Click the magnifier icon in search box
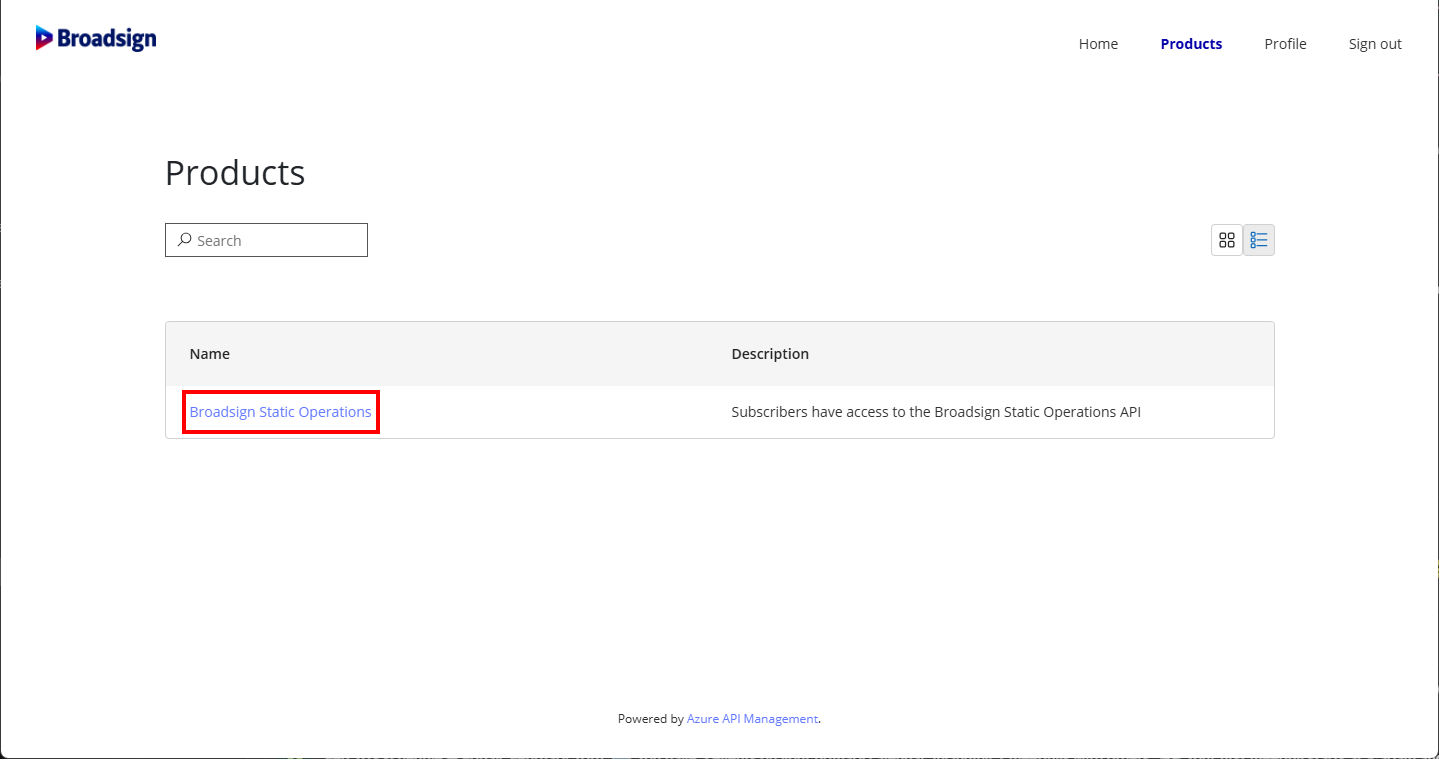 click(184, 240)
